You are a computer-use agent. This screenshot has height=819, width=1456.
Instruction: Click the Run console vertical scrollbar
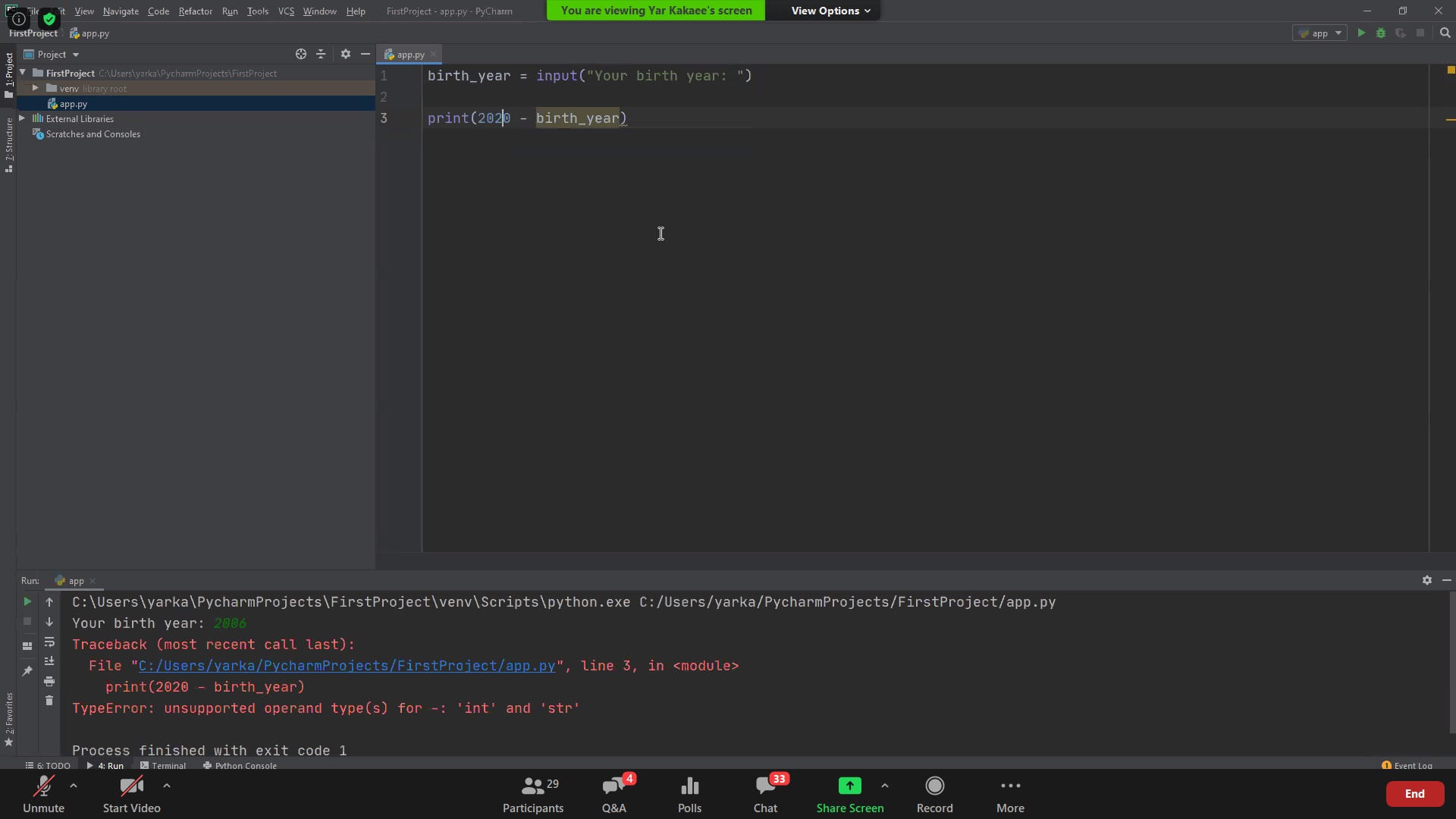[x=1451, y=664]
